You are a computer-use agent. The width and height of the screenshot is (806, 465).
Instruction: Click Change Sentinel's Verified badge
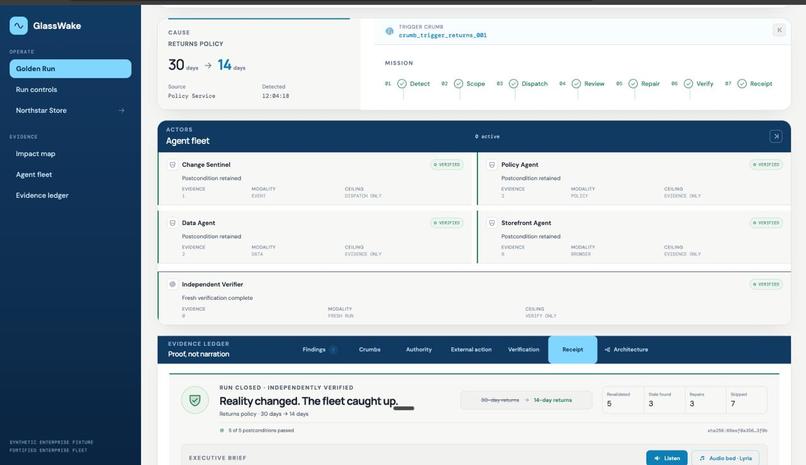(447, 165)
